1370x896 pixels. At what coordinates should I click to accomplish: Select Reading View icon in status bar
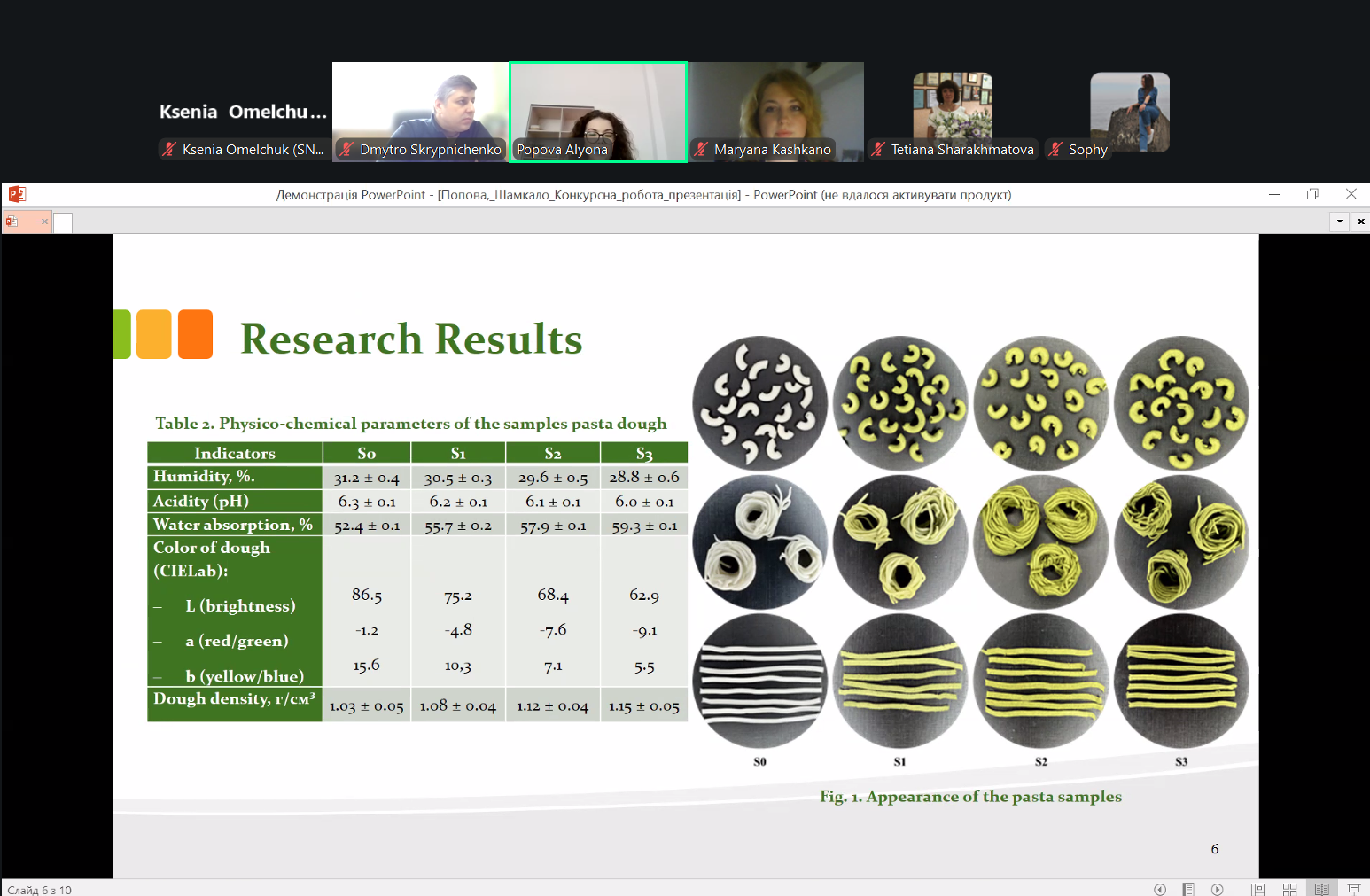(1321, 889)
